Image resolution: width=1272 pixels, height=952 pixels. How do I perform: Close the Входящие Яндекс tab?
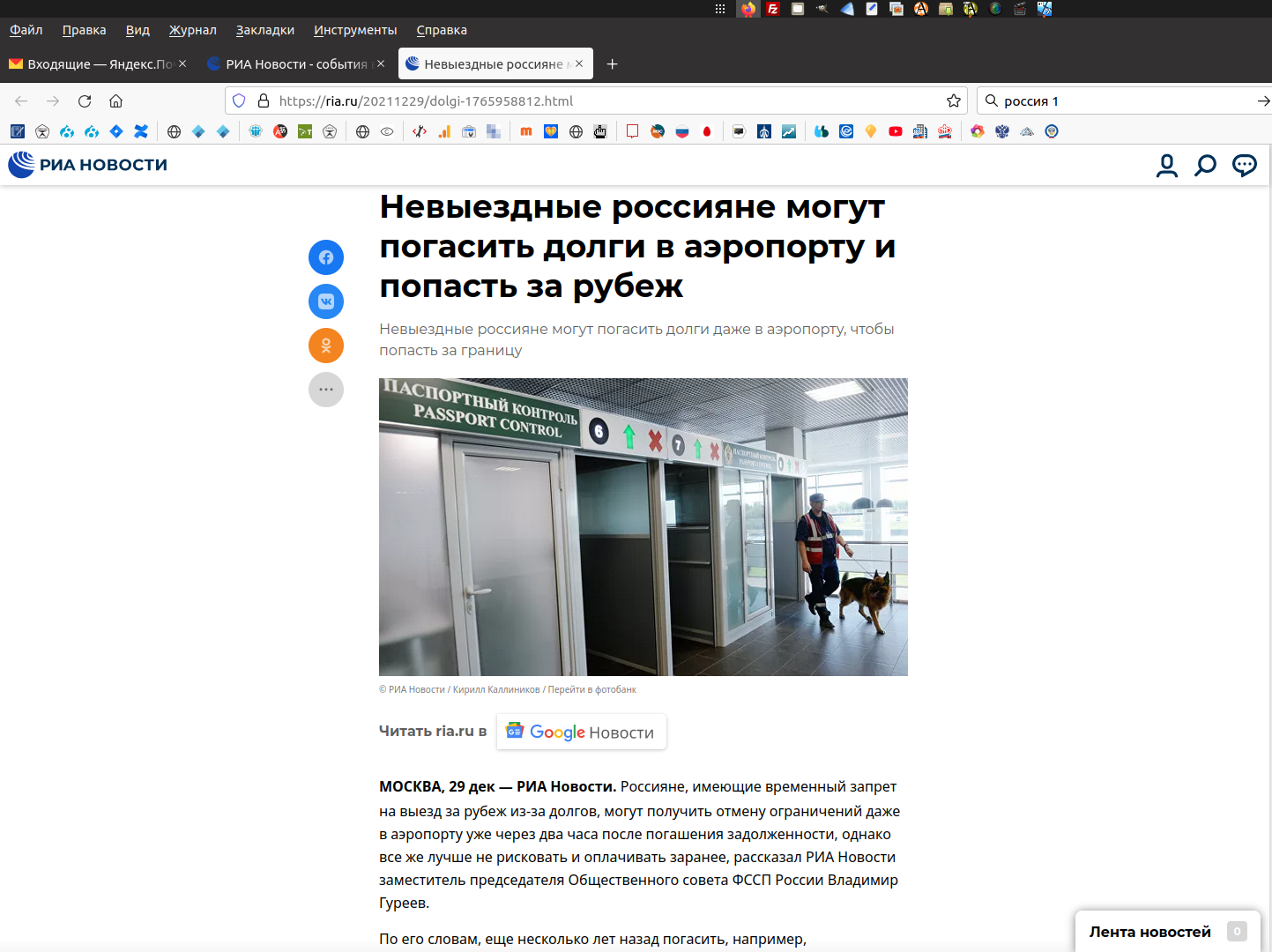click(x=182, y=63)
